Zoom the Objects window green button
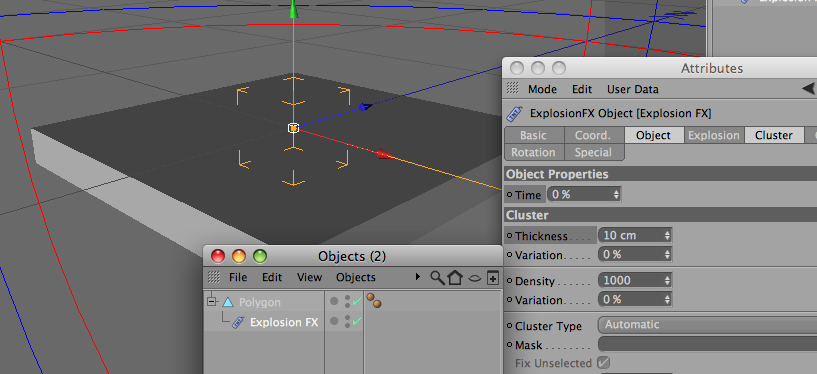The width and height of the screenshot is (817, 374). (259, 256)
